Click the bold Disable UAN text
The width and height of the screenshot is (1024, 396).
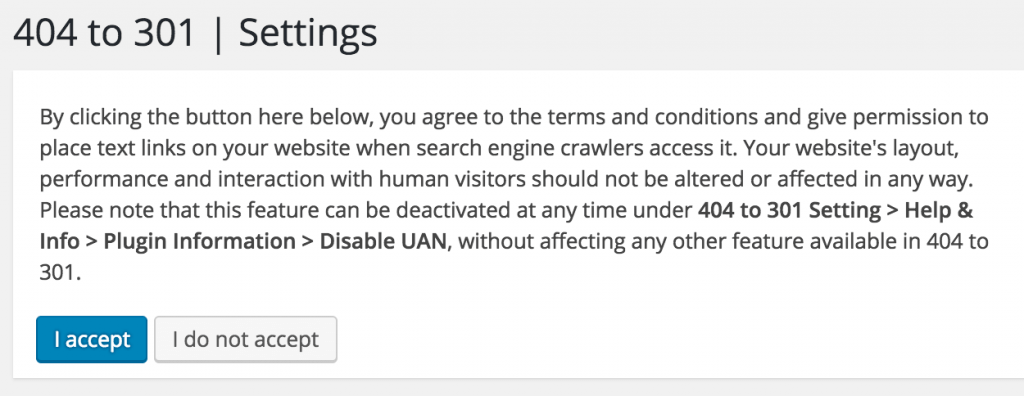383,242
